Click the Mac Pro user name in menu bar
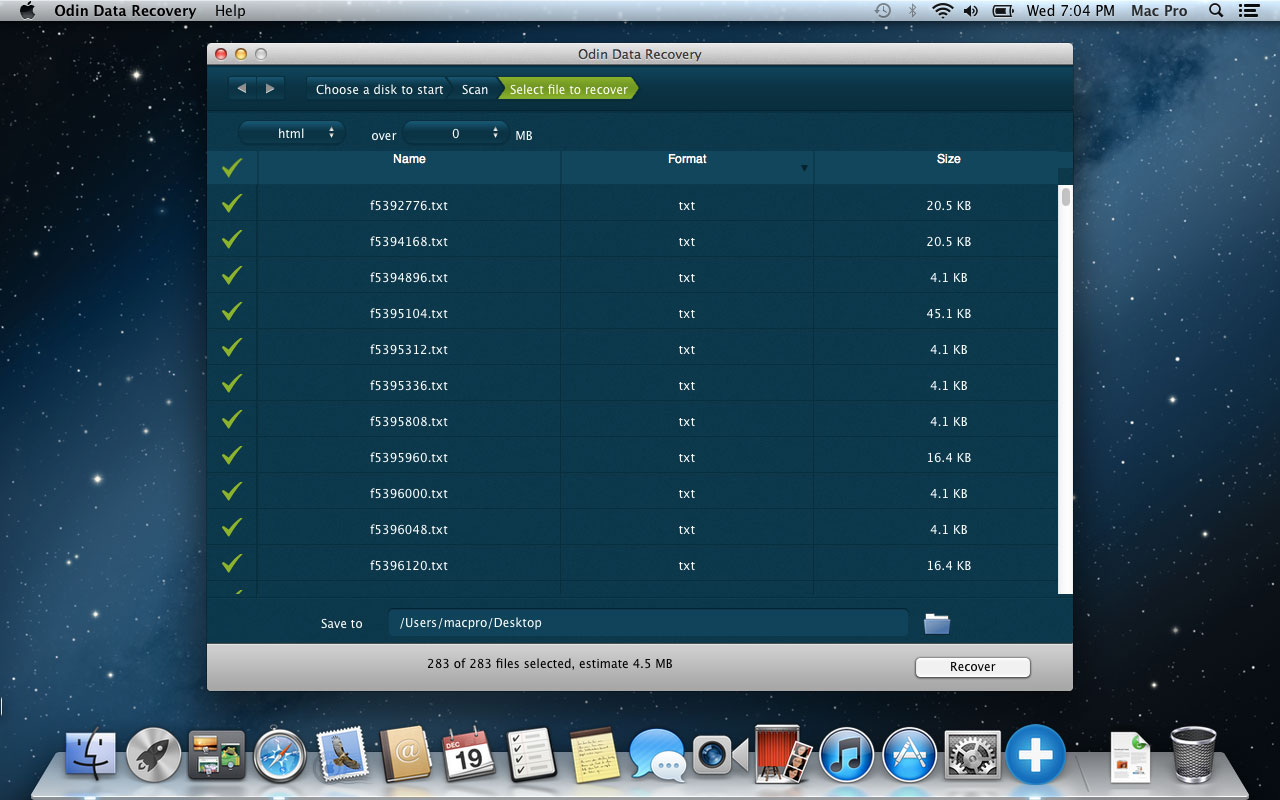 coord(1159,11)
